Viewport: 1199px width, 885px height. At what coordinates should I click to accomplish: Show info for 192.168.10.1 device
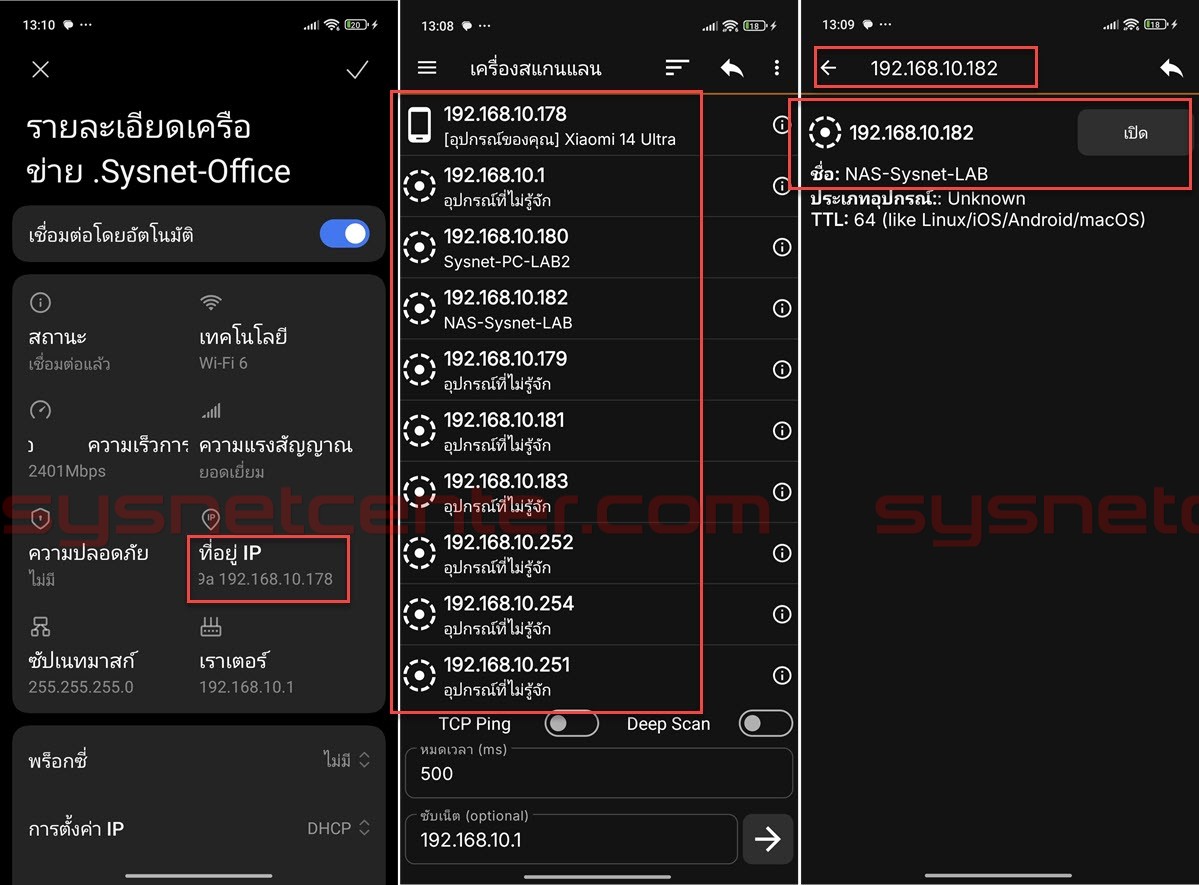(781, 186)
